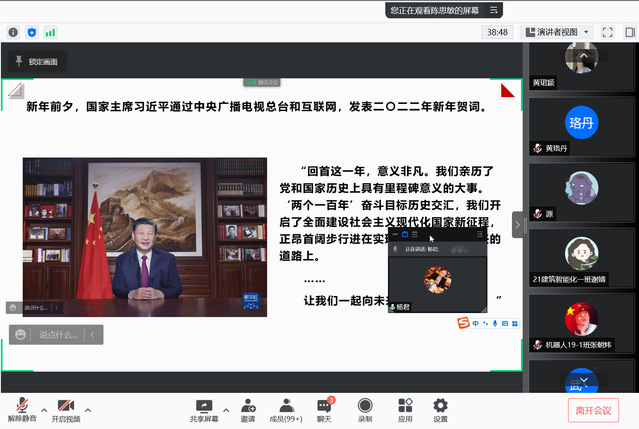Unmute microphone (解除静音)
639x429 pixels.
click(20, 410)
